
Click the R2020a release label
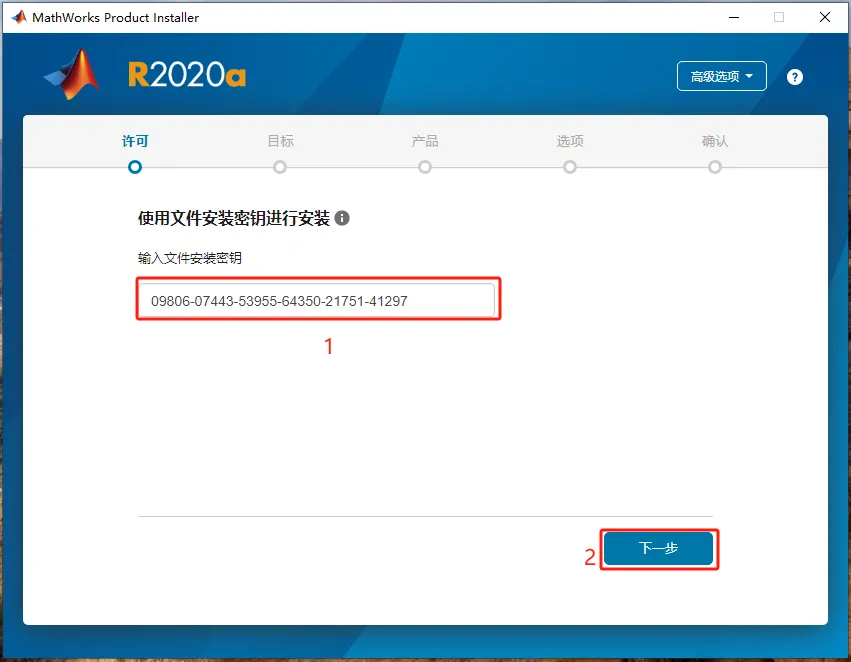(187, 75)
